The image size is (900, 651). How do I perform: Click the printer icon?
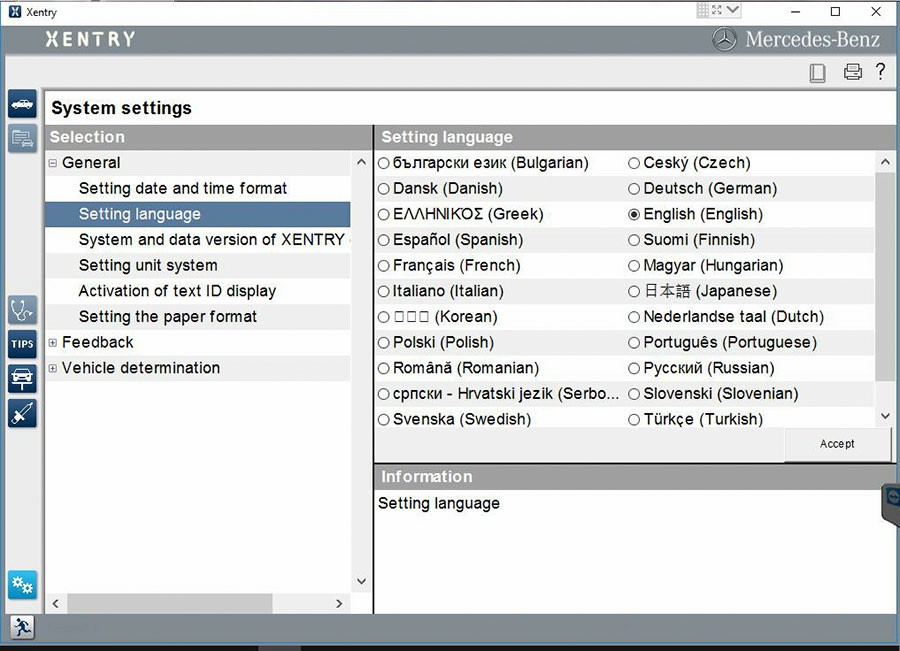[x=852, y=72]
